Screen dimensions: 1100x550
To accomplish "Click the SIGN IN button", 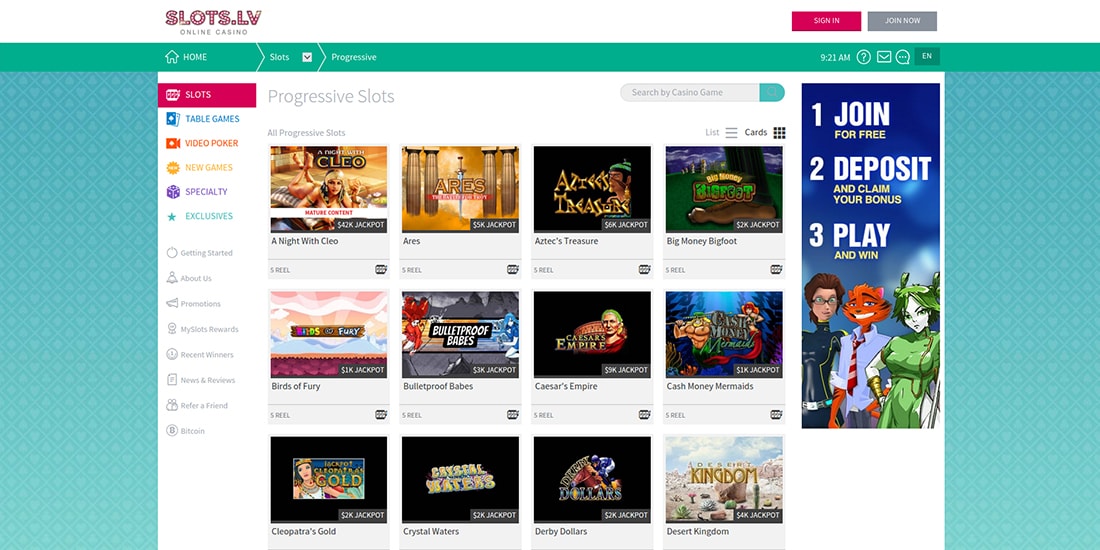I will tap(826, 21).
